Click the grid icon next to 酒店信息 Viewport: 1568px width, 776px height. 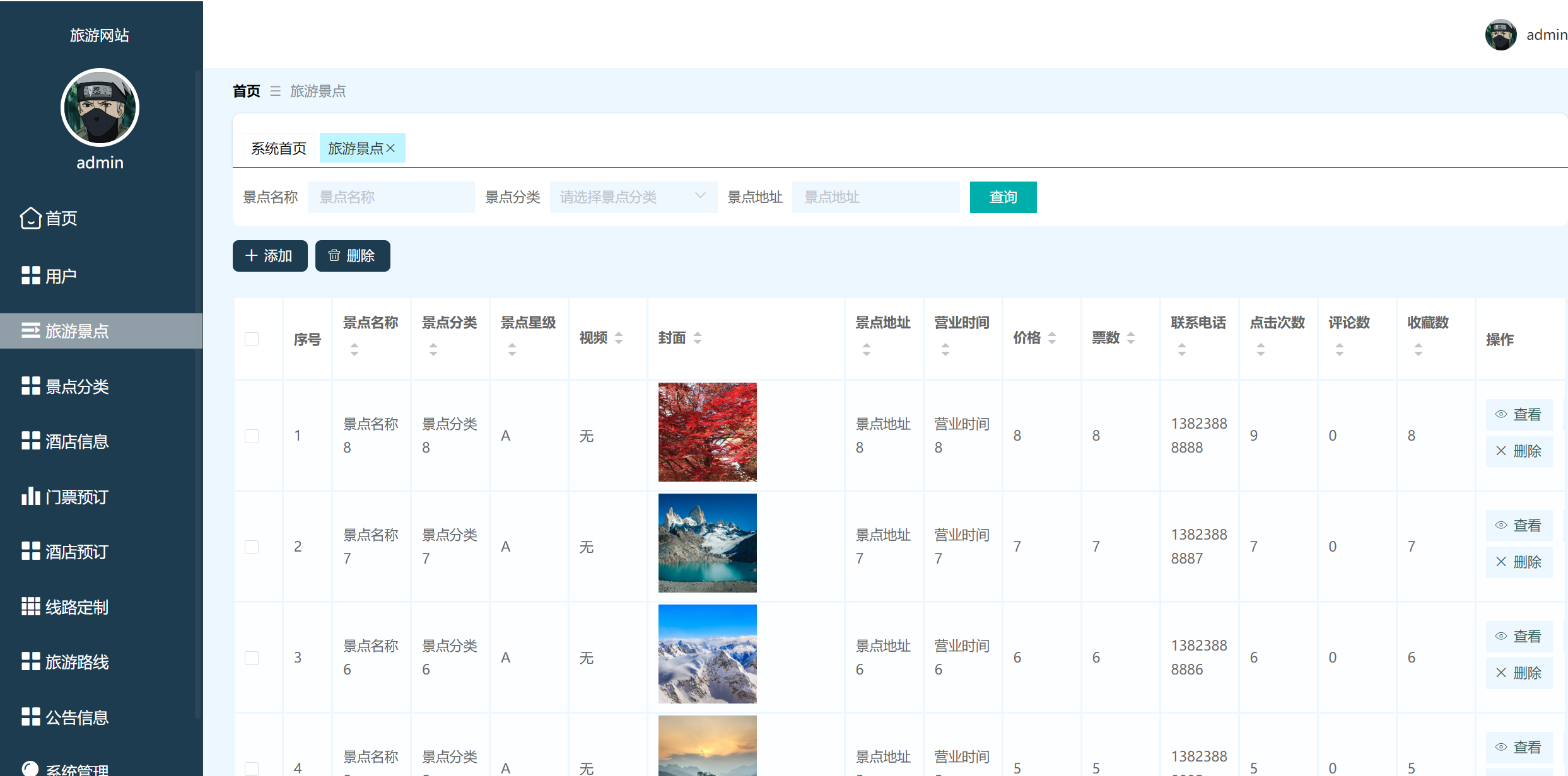[30, 441]
